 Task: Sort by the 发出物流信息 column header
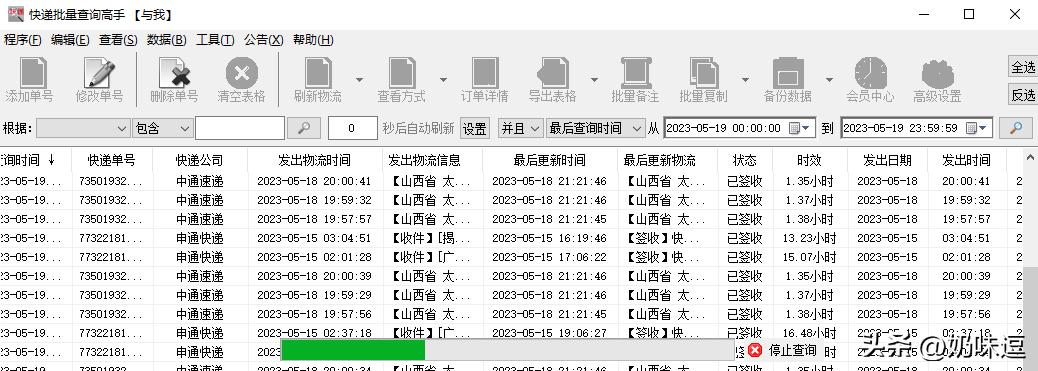tap(432, 160)
